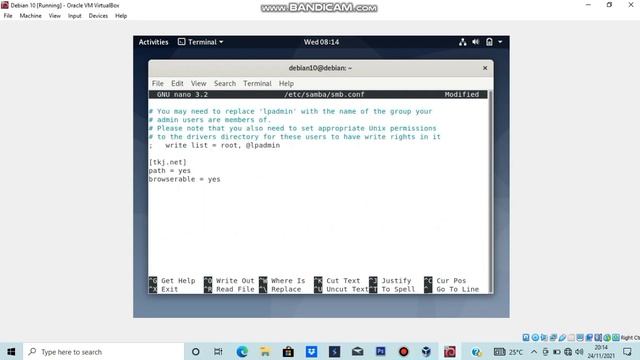Open the GNOME clock showing Wed 08:14
The height and width of the screenshot is (360, 640).
321,42
